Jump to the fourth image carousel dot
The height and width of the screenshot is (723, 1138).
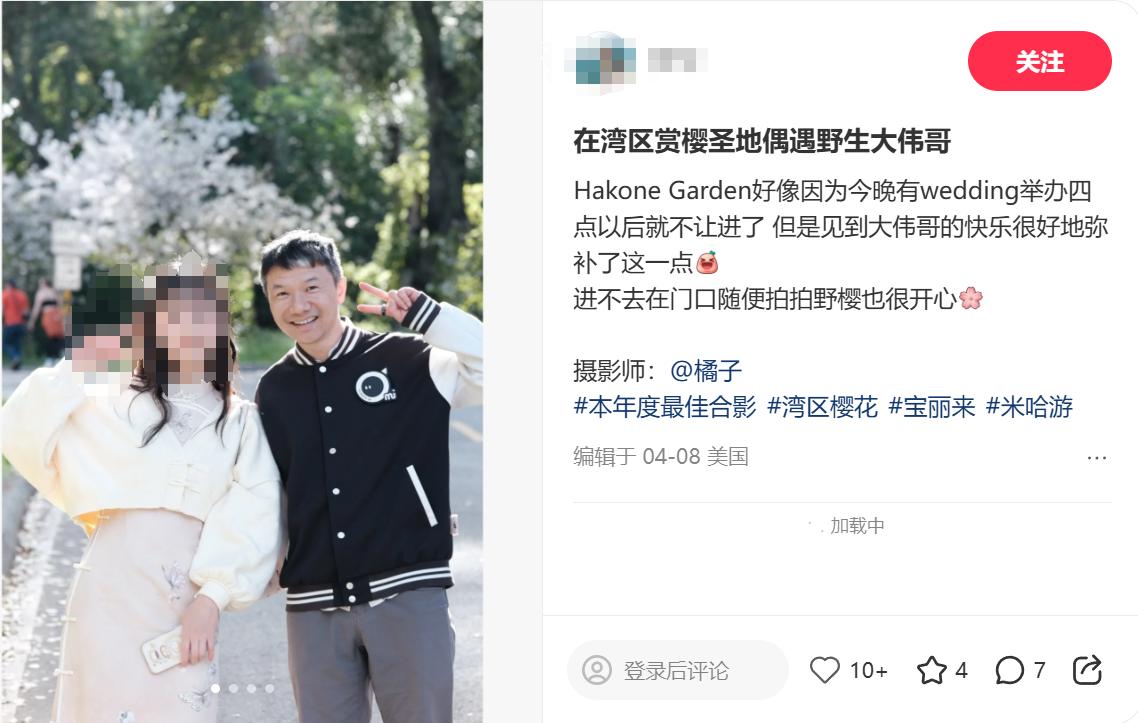coord(269,688)
